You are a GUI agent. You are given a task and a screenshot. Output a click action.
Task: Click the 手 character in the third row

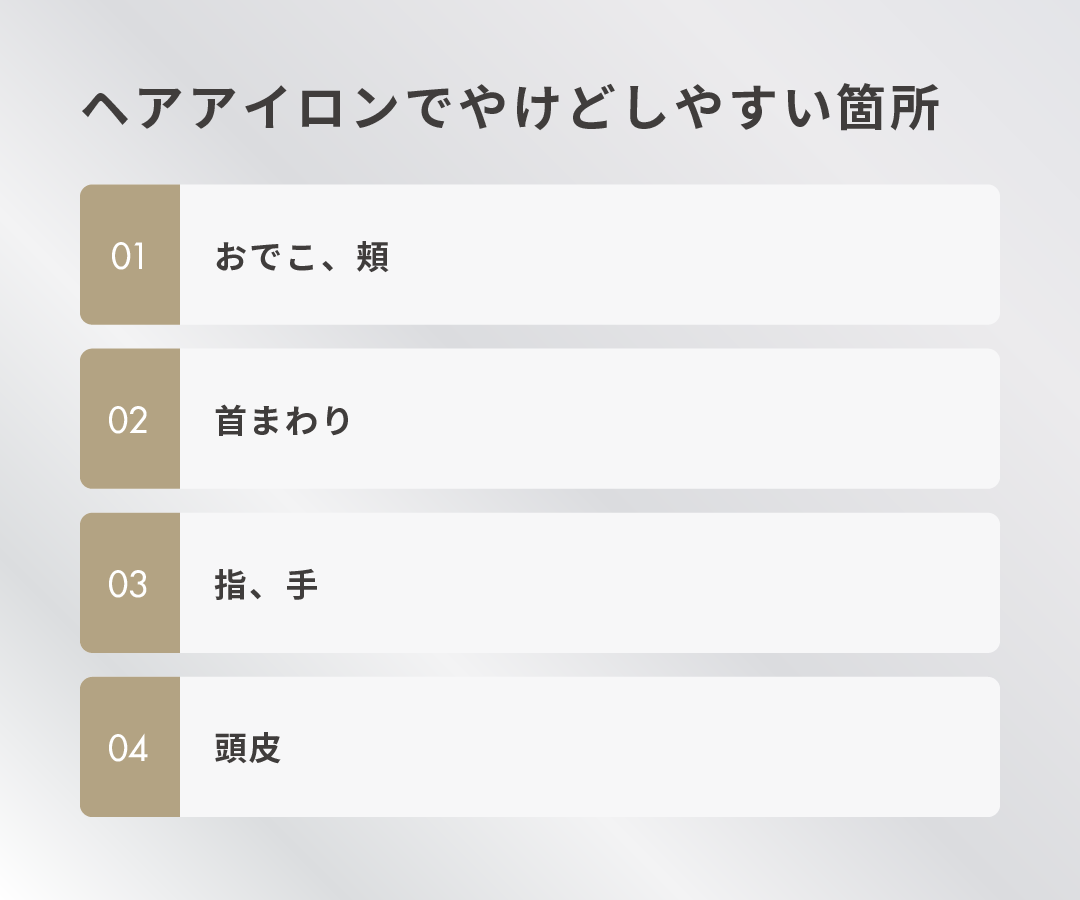coord(302,585)
